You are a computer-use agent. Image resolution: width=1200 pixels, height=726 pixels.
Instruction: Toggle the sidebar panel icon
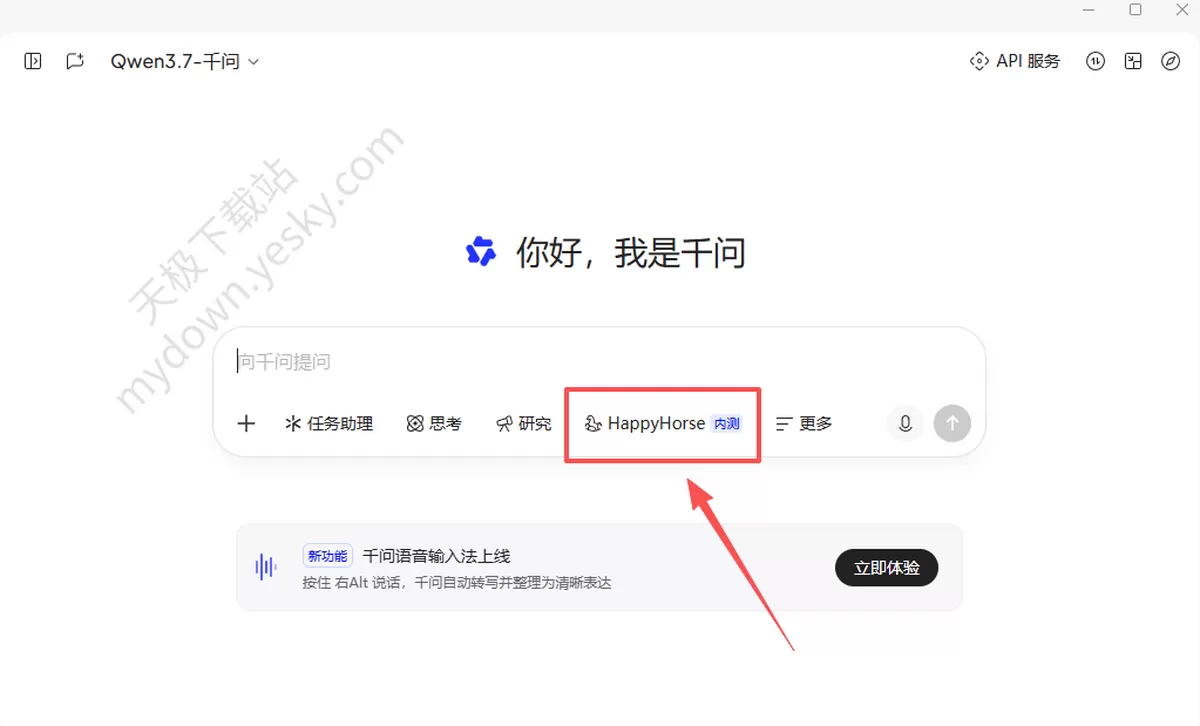(33, 61)
